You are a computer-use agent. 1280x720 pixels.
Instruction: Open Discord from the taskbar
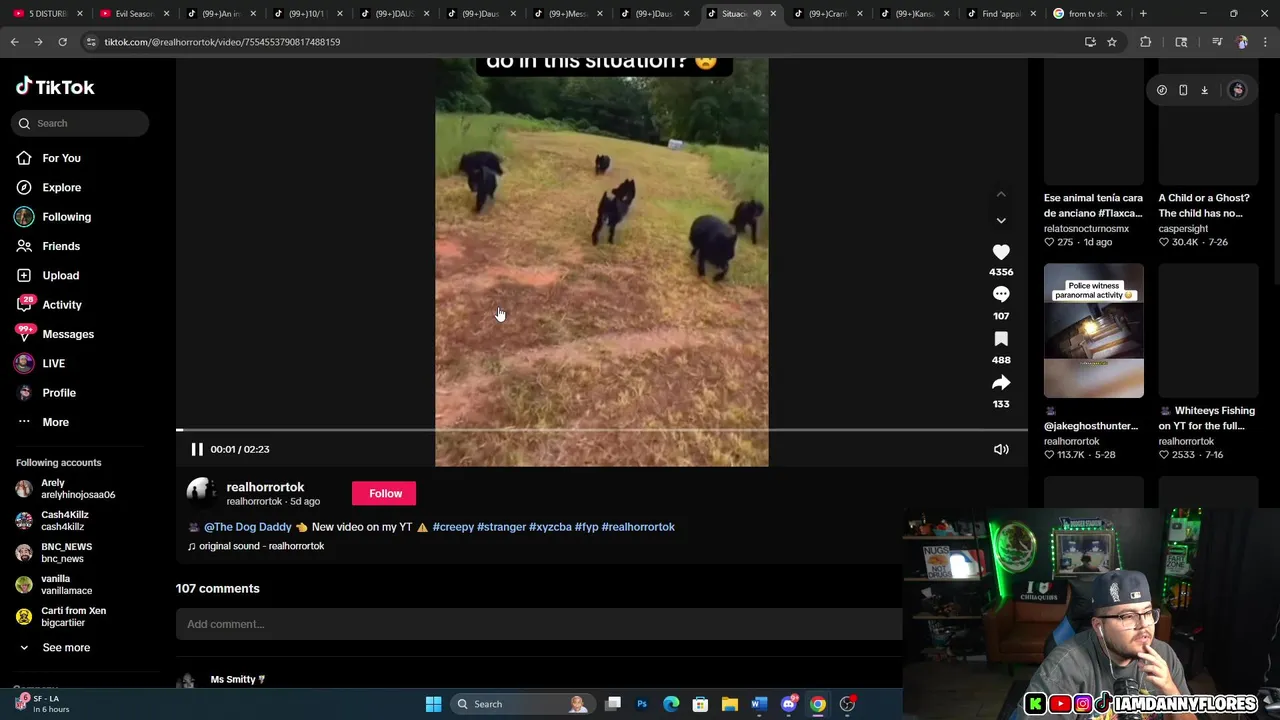(x=789, y=704)
